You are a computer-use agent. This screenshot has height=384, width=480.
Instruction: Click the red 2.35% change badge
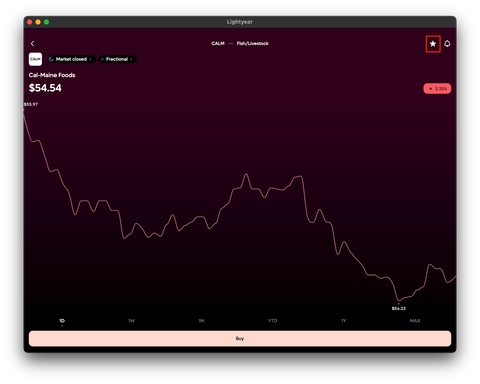(x=437, y=89)
